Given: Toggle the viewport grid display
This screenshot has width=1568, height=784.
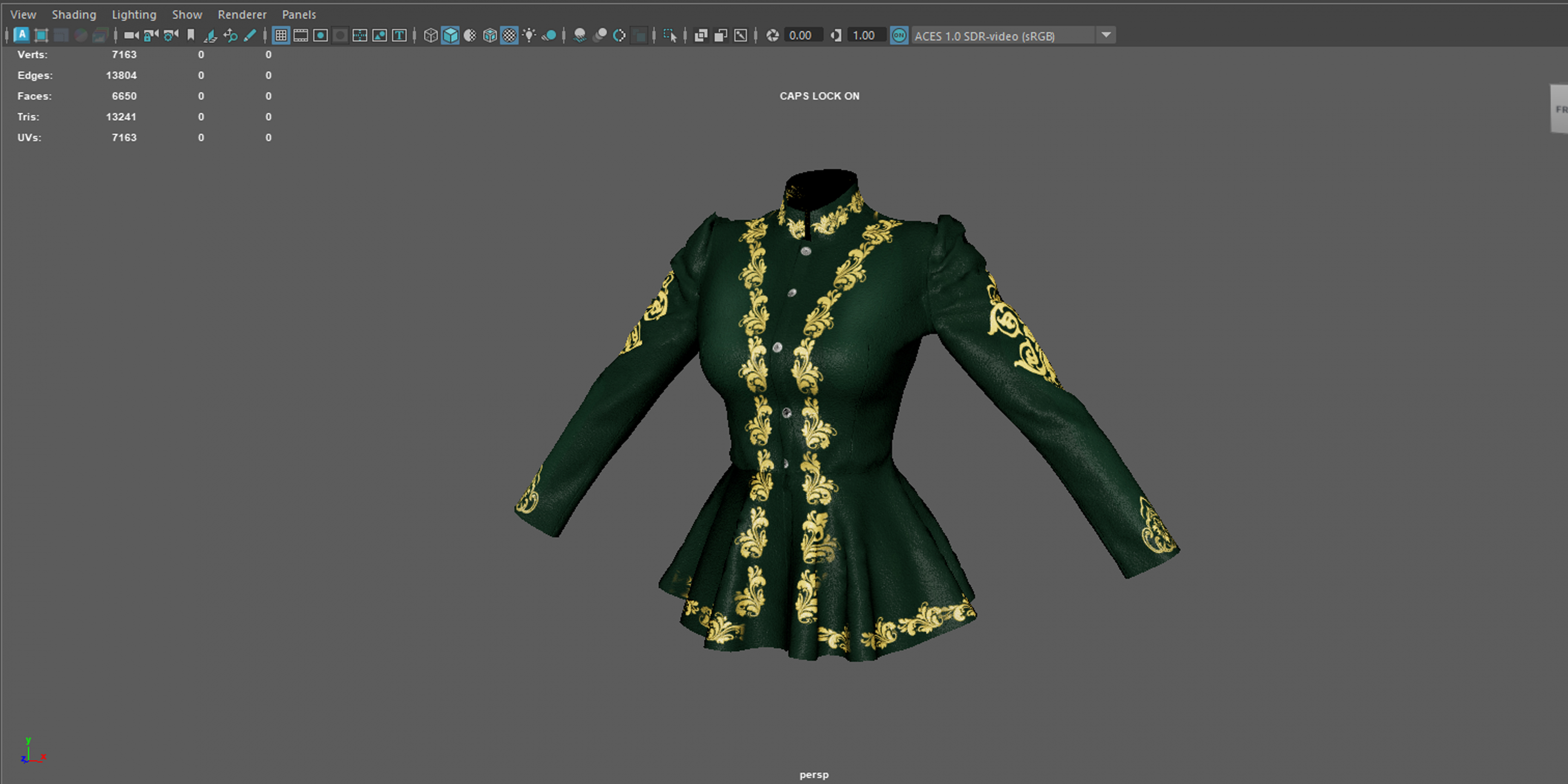Looking at the screenshot, I should (x=281, y=35).
